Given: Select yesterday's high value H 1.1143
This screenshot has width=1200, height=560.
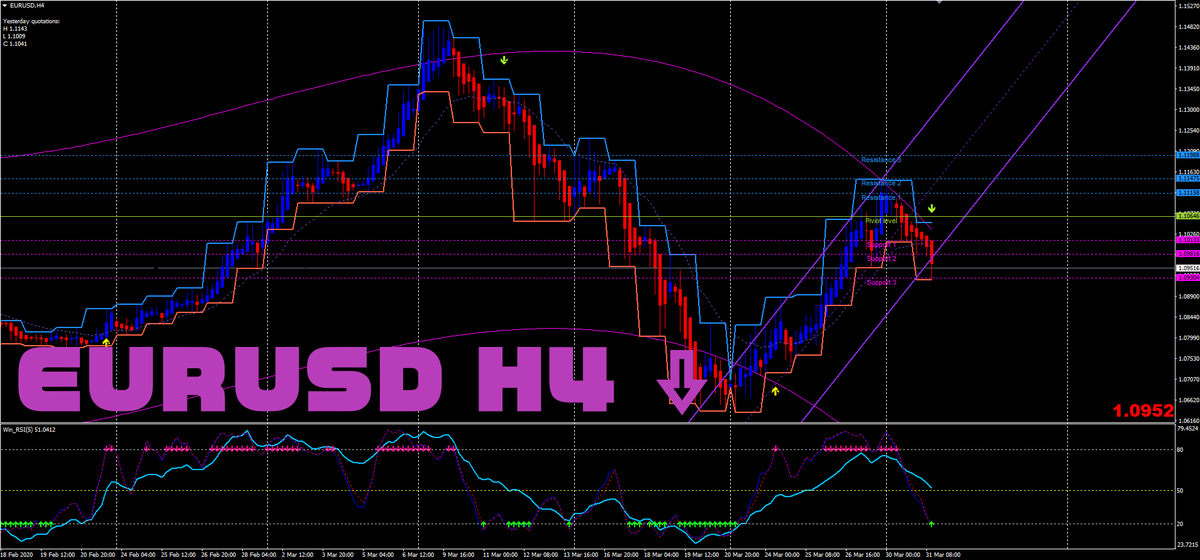Looking at the screenshot, I should (17, 29).
